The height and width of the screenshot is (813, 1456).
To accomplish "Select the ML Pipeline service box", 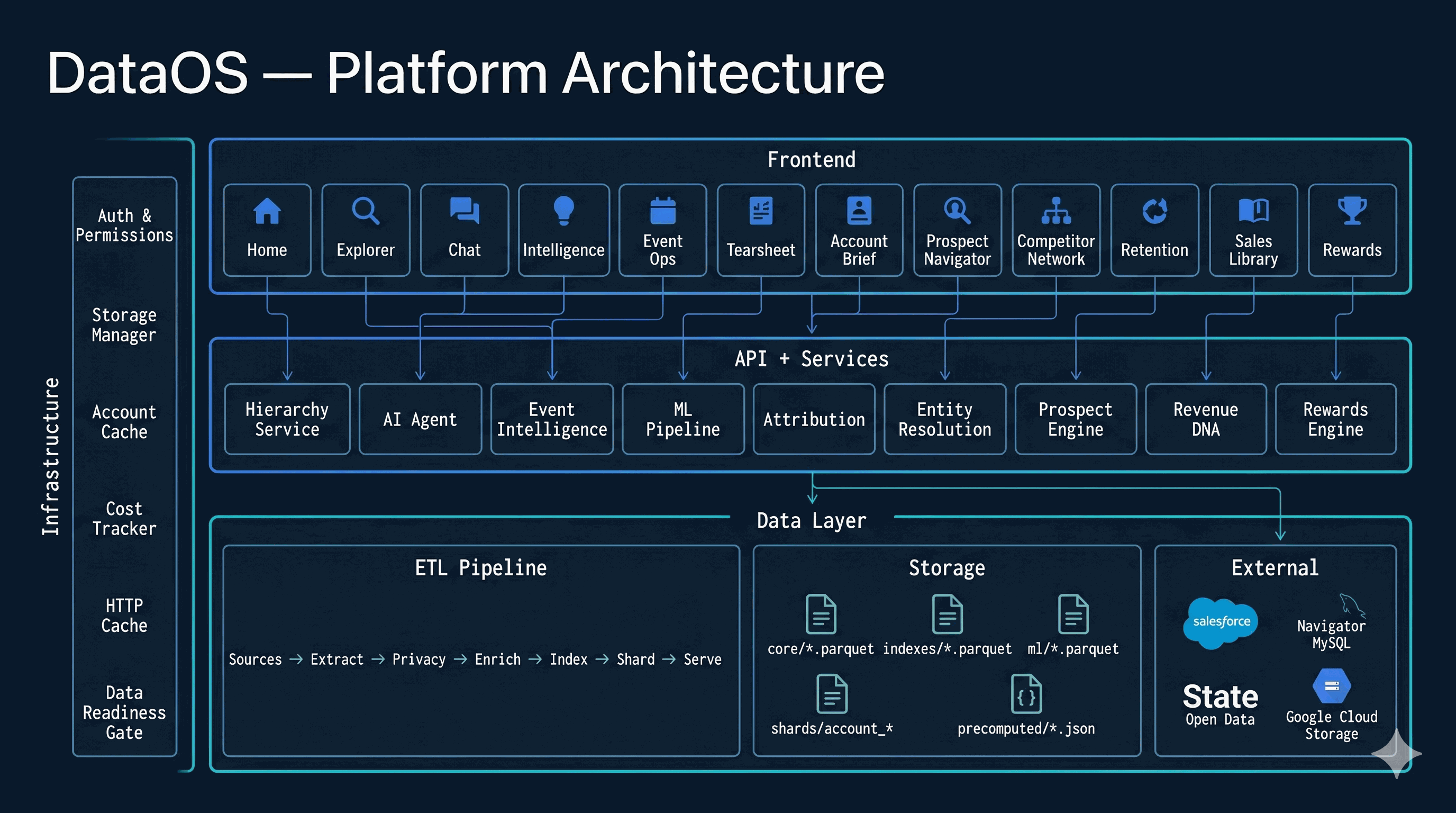I will point(683,419).
